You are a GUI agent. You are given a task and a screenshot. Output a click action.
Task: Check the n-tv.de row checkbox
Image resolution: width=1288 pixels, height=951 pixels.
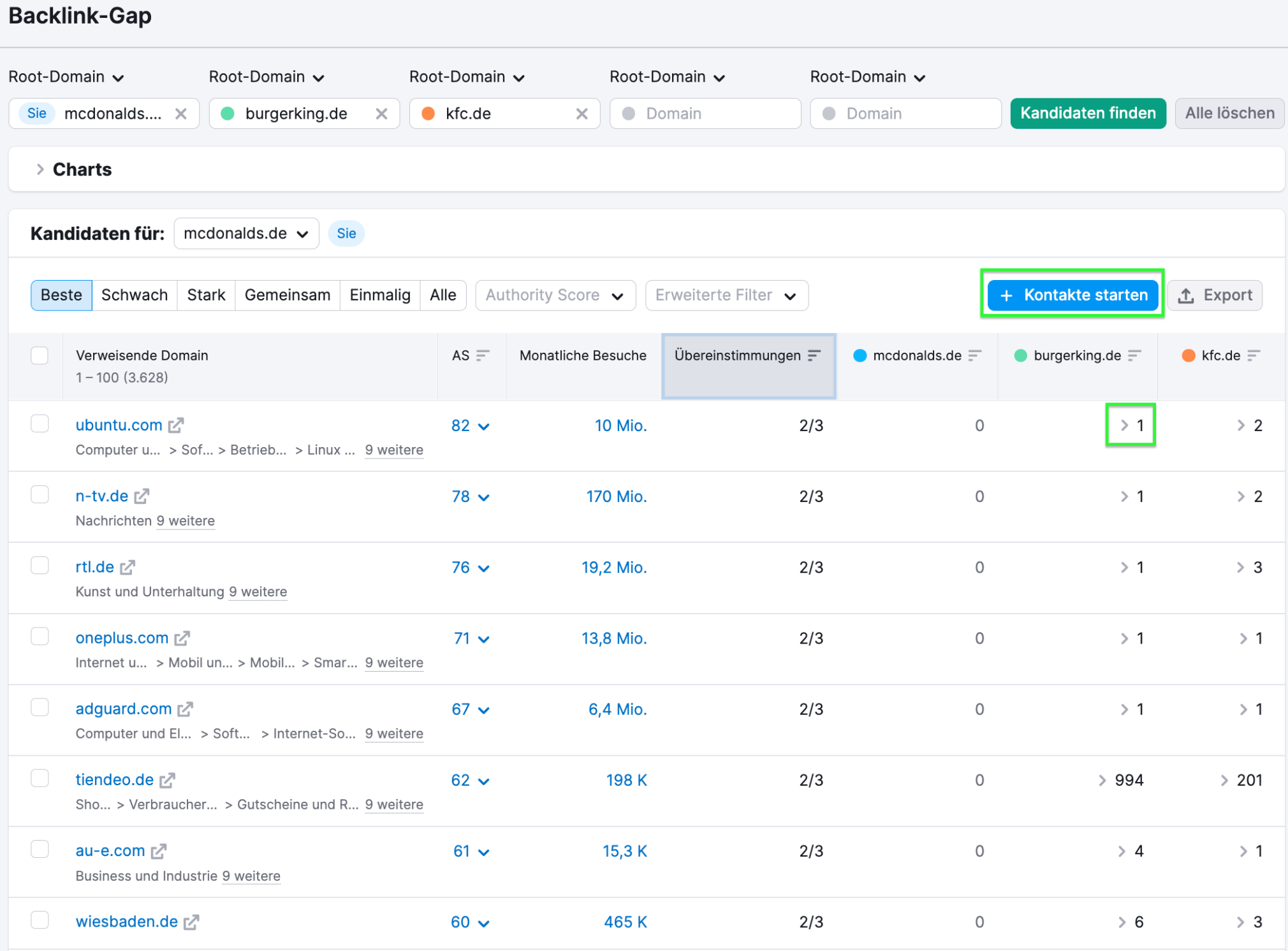[40, 494]
